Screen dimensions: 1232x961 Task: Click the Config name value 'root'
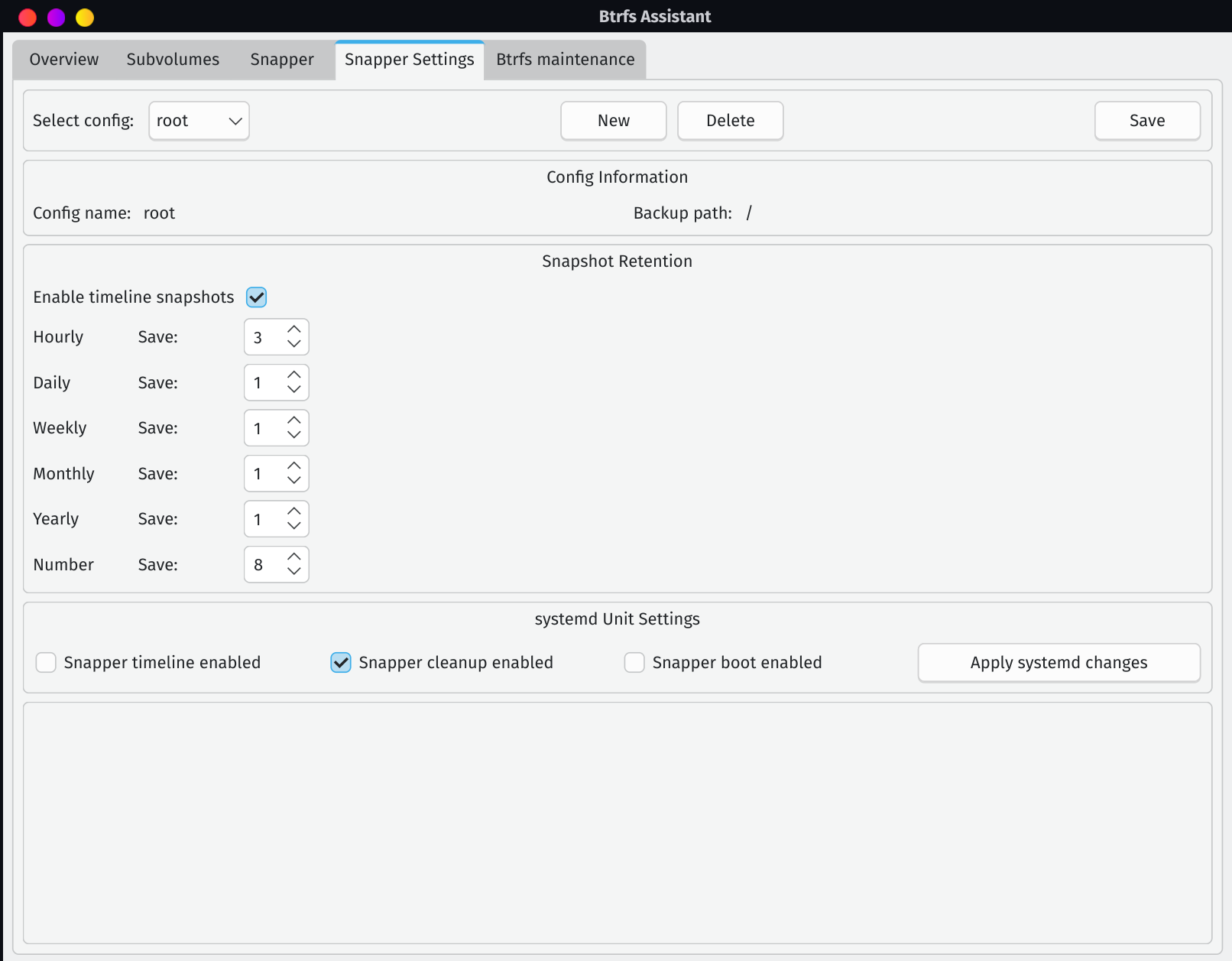(159, 213)
